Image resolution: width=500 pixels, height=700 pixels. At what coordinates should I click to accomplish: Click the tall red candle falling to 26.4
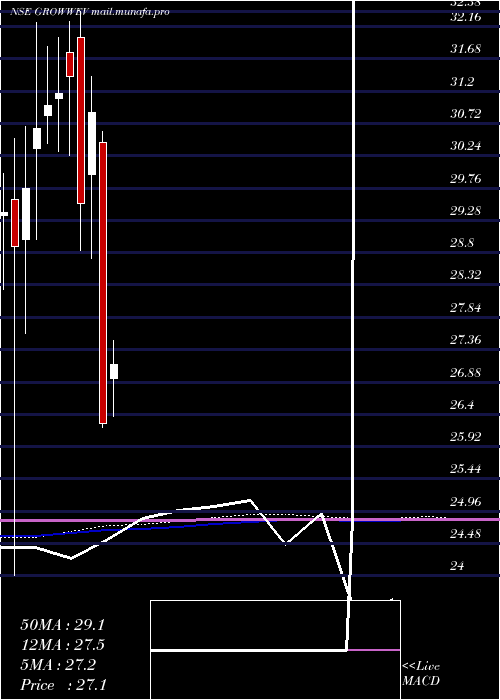(x=103, y=283)
